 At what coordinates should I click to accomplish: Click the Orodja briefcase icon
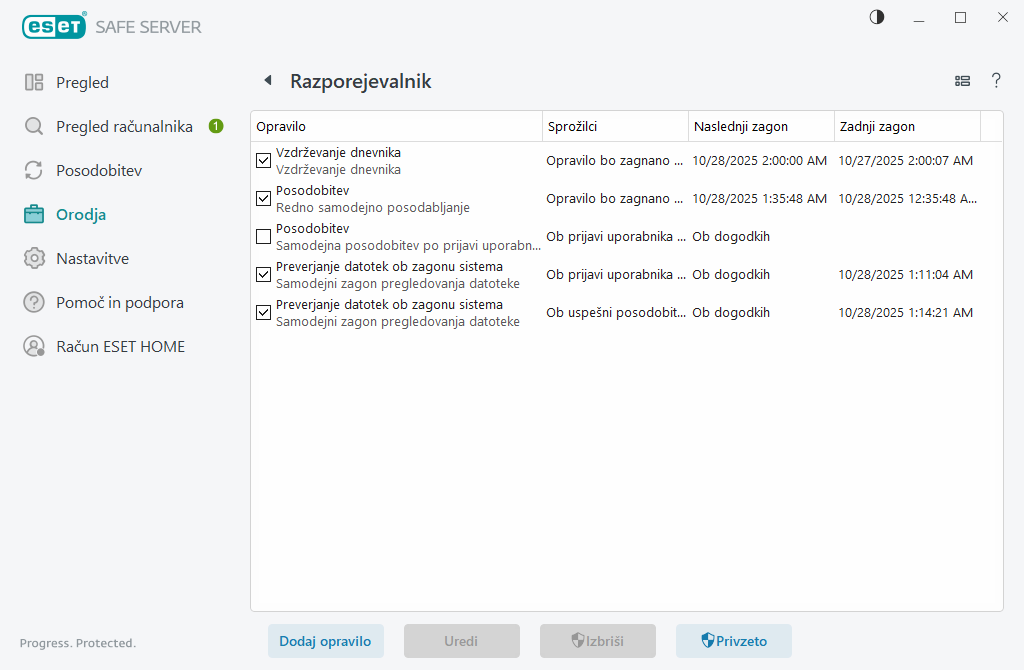(34, 214)
